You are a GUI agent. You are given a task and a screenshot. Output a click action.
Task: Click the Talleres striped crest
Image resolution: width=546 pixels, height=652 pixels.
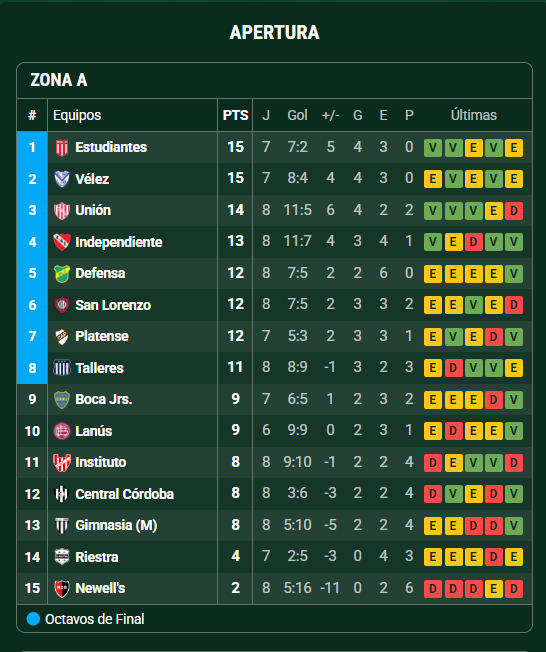tap(62, 368)
